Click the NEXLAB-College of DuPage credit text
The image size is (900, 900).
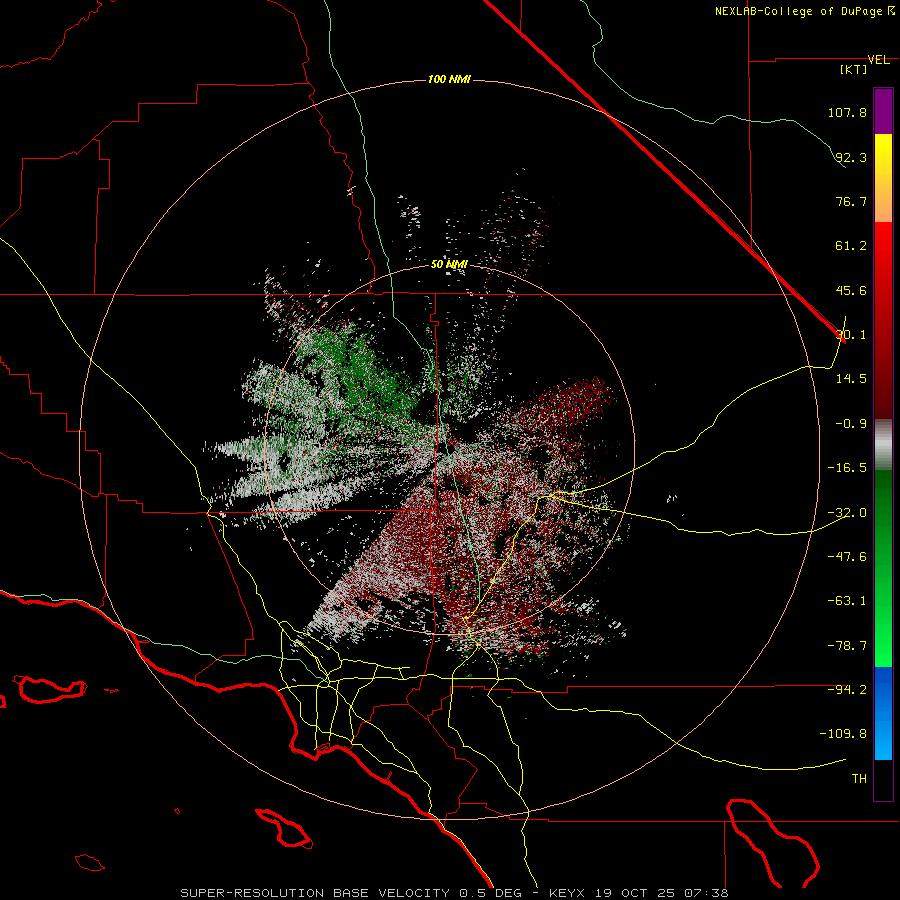point(804,11)
